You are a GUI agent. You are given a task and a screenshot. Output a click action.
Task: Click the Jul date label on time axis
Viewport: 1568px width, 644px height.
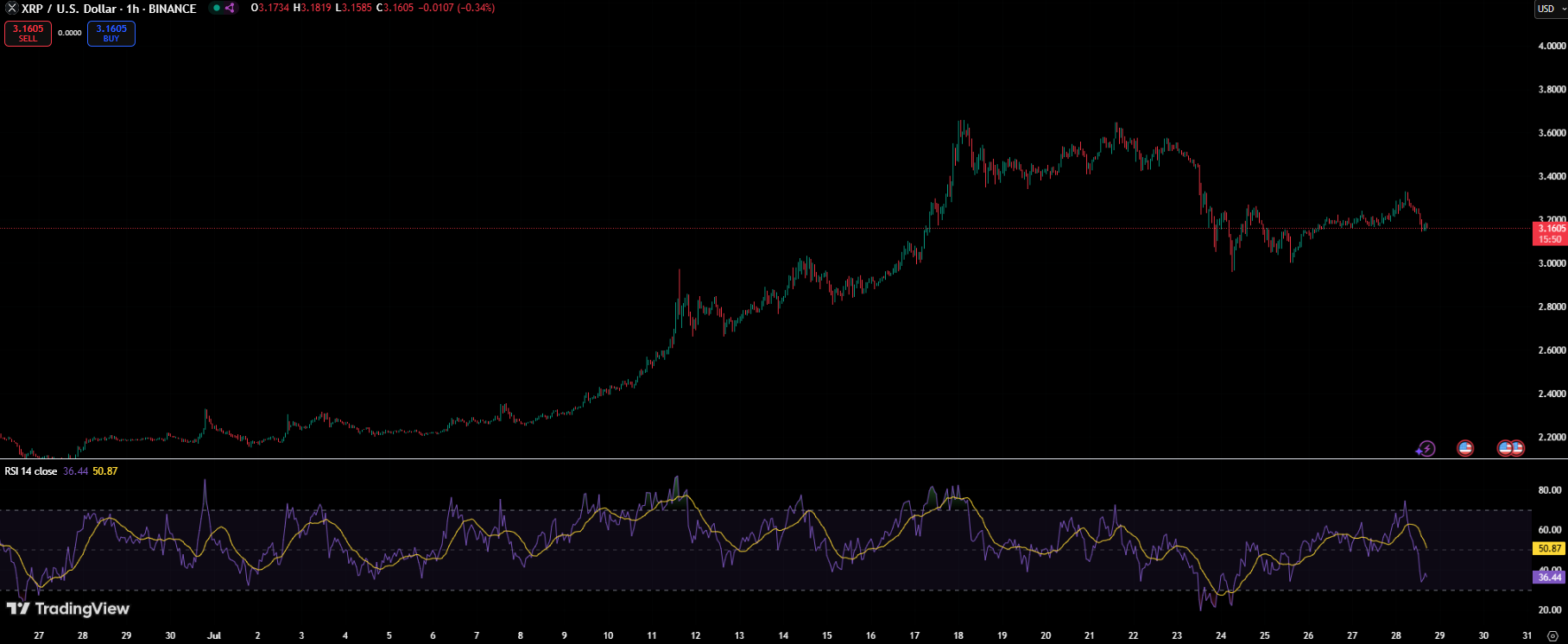214,635
